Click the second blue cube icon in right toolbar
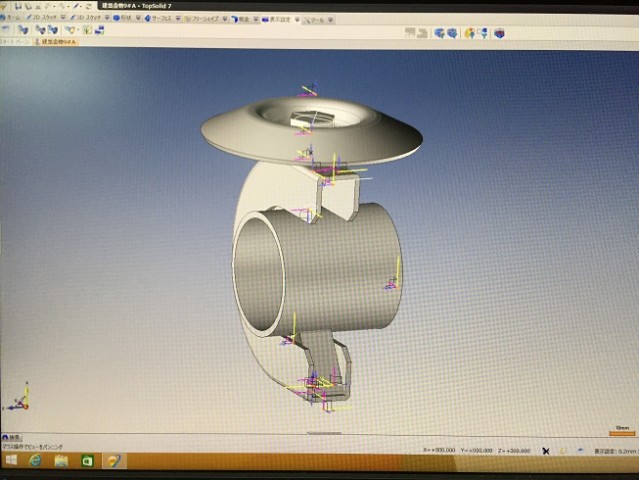This screenshot has width=639, height=480. pos(452,33)
